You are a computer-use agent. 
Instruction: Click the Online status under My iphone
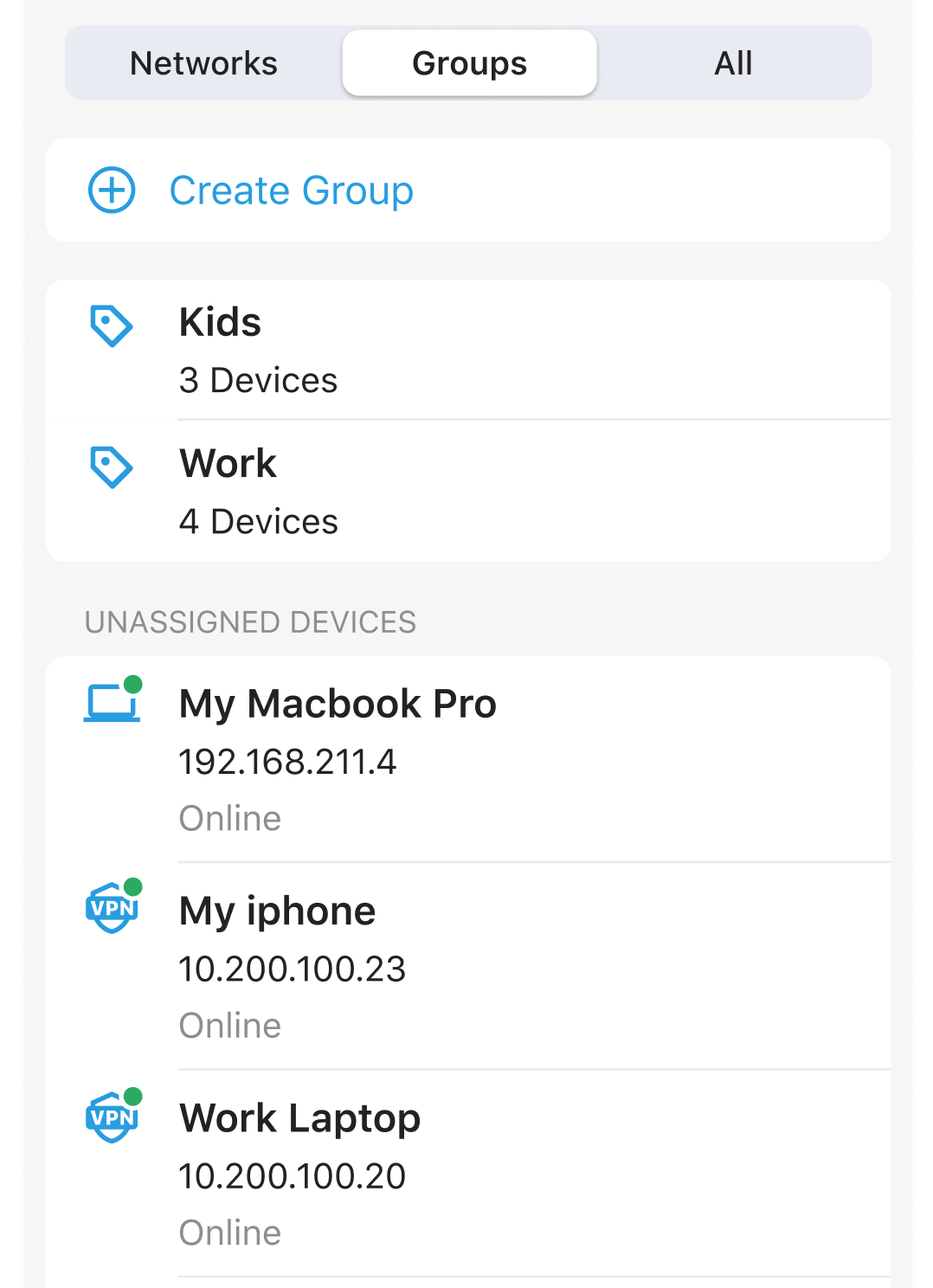[230, 1025]
